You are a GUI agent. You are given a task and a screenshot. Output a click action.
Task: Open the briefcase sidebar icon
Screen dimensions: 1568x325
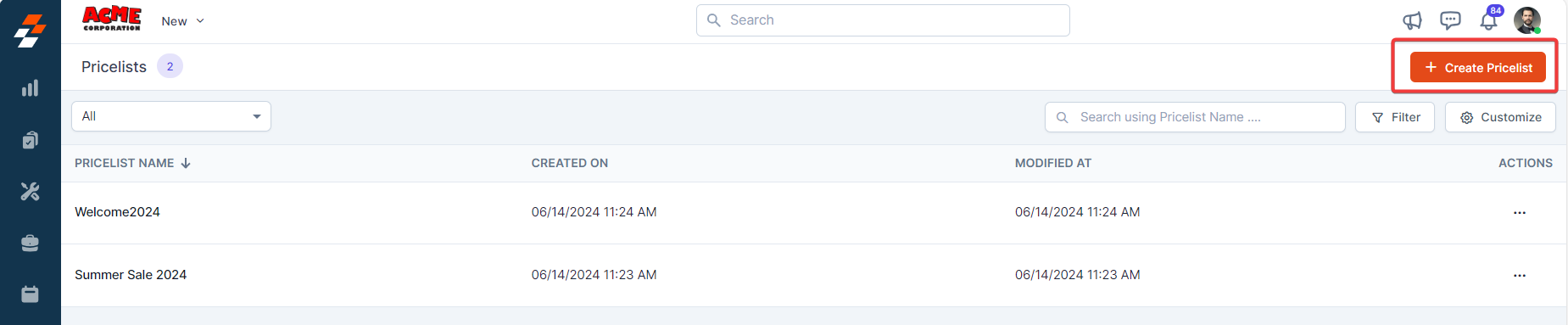pyautogui.click(x=31, y=244)
